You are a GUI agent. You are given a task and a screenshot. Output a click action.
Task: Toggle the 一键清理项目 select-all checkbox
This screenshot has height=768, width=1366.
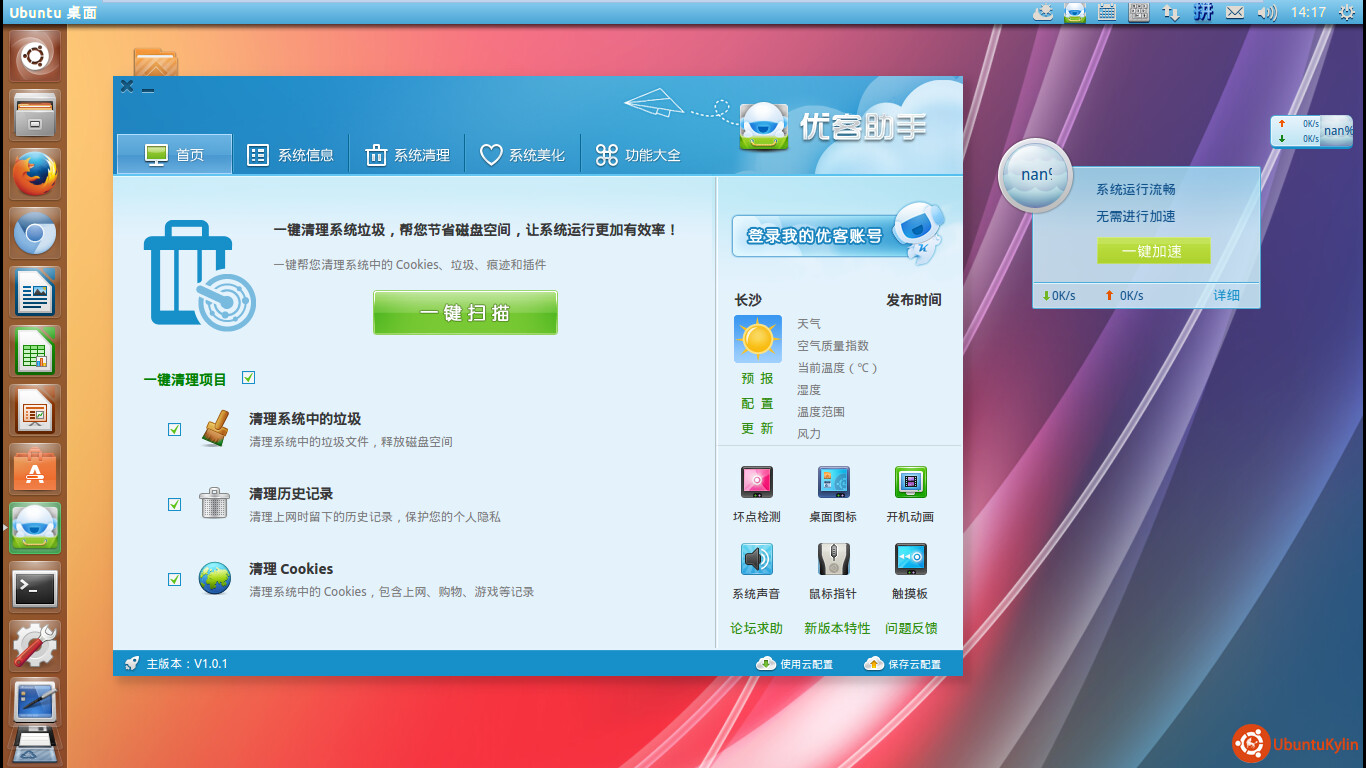click(249, 378)
